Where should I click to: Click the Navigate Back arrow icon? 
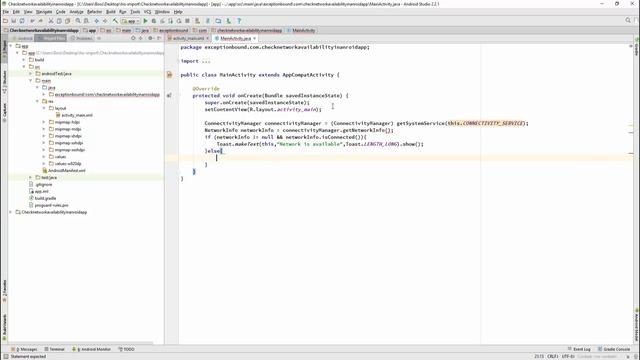(x=96, y=21)
